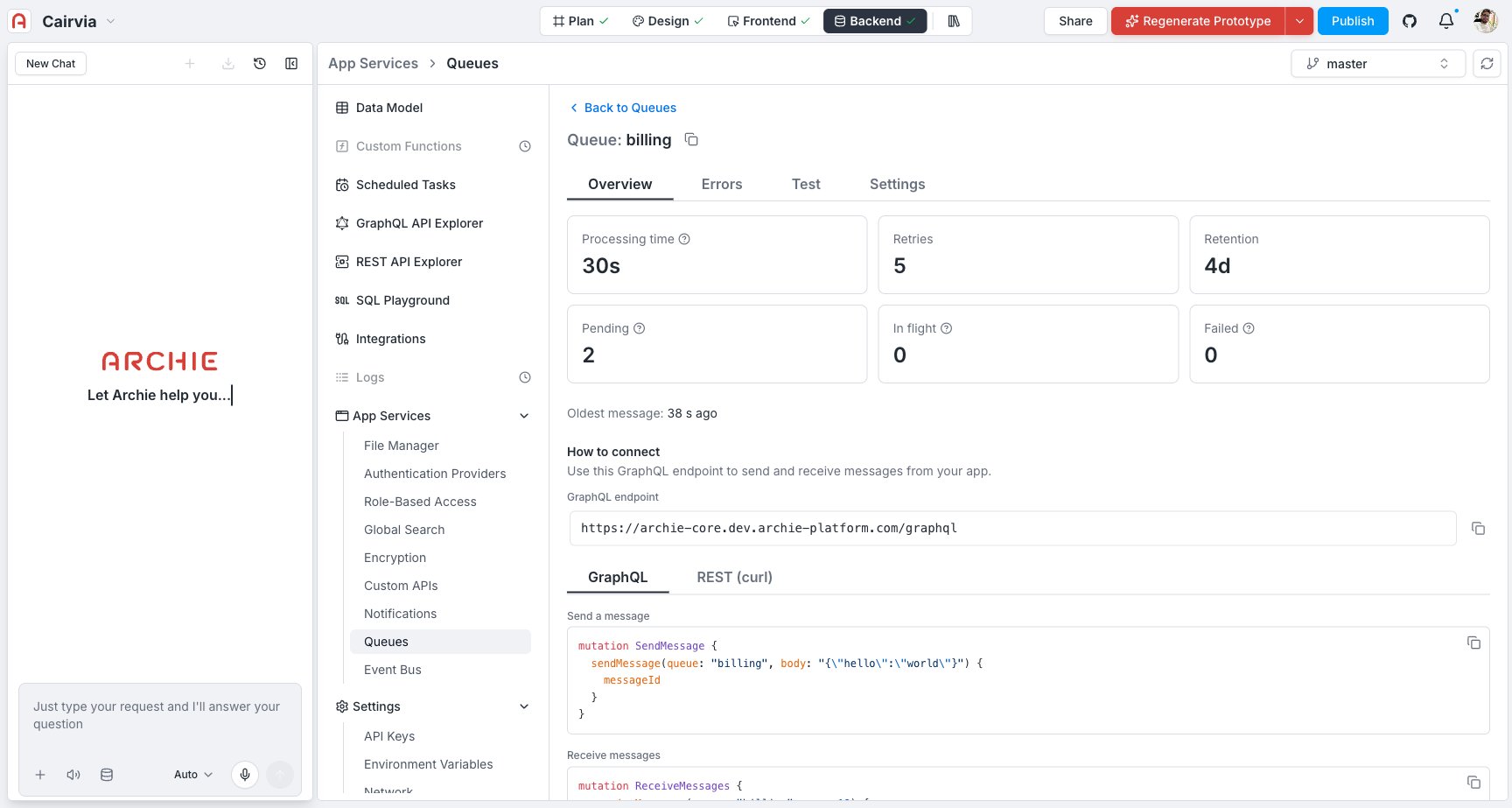Copy the GraphQL endpoint URL

[x=1478, y=528]
